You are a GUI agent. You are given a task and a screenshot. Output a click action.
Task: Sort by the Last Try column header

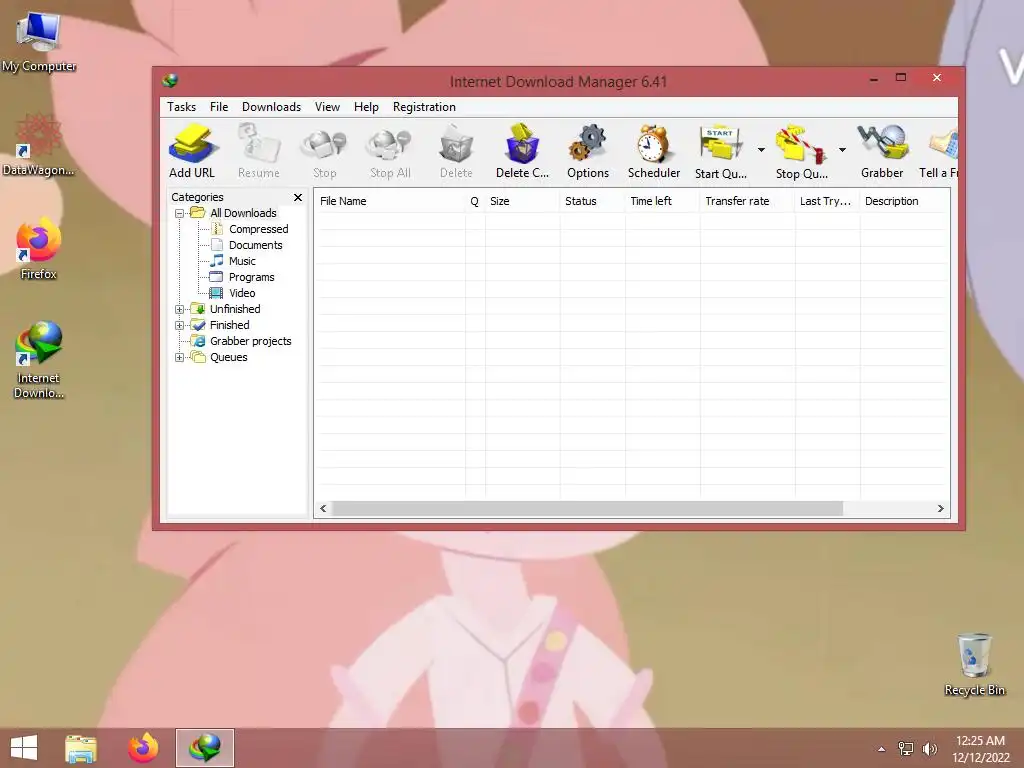[827, 201]
